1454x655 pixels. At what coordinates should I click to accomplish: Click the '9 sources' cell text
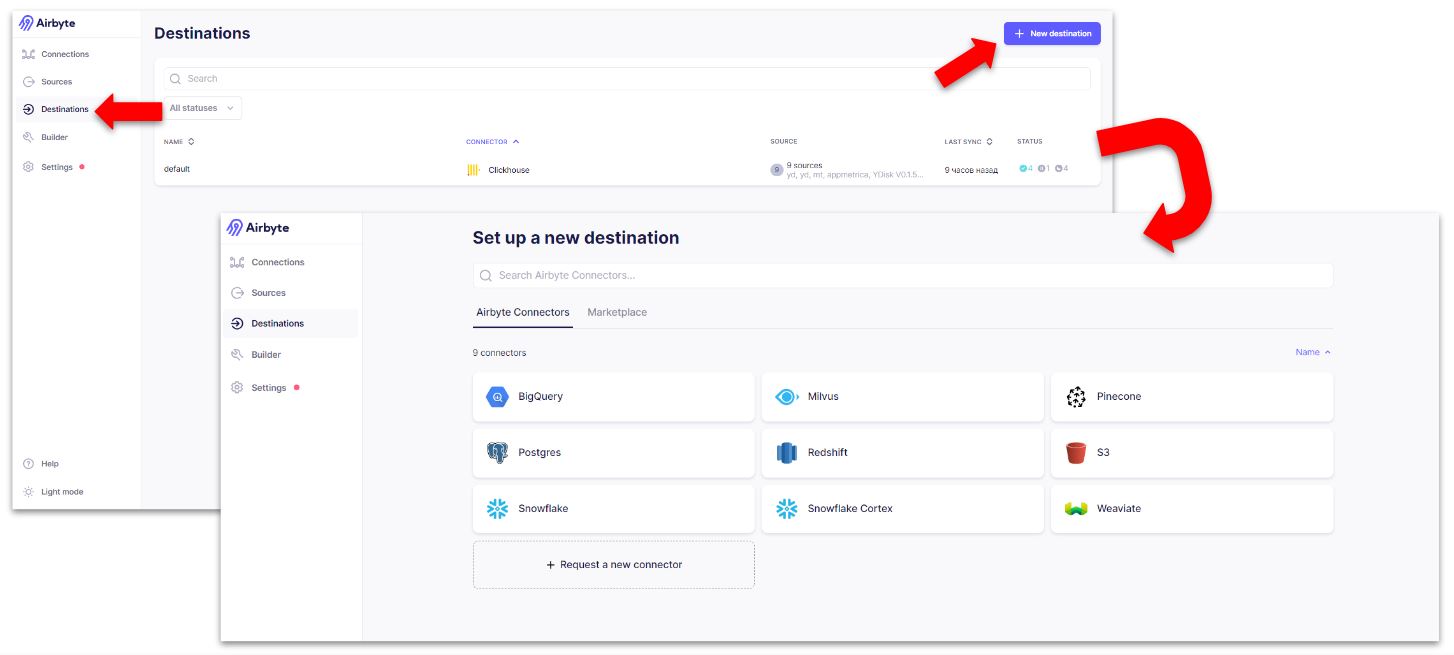pyautogui.click(x=805, y=165)
